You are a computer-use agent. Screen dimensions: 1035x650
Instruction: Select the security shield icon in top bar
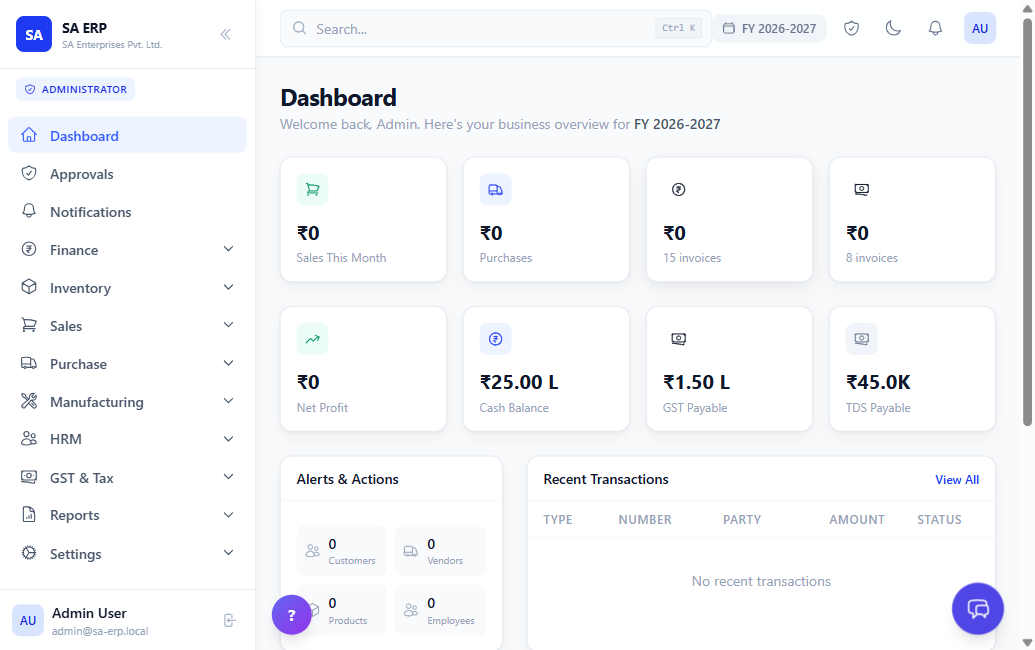(851, 28)
